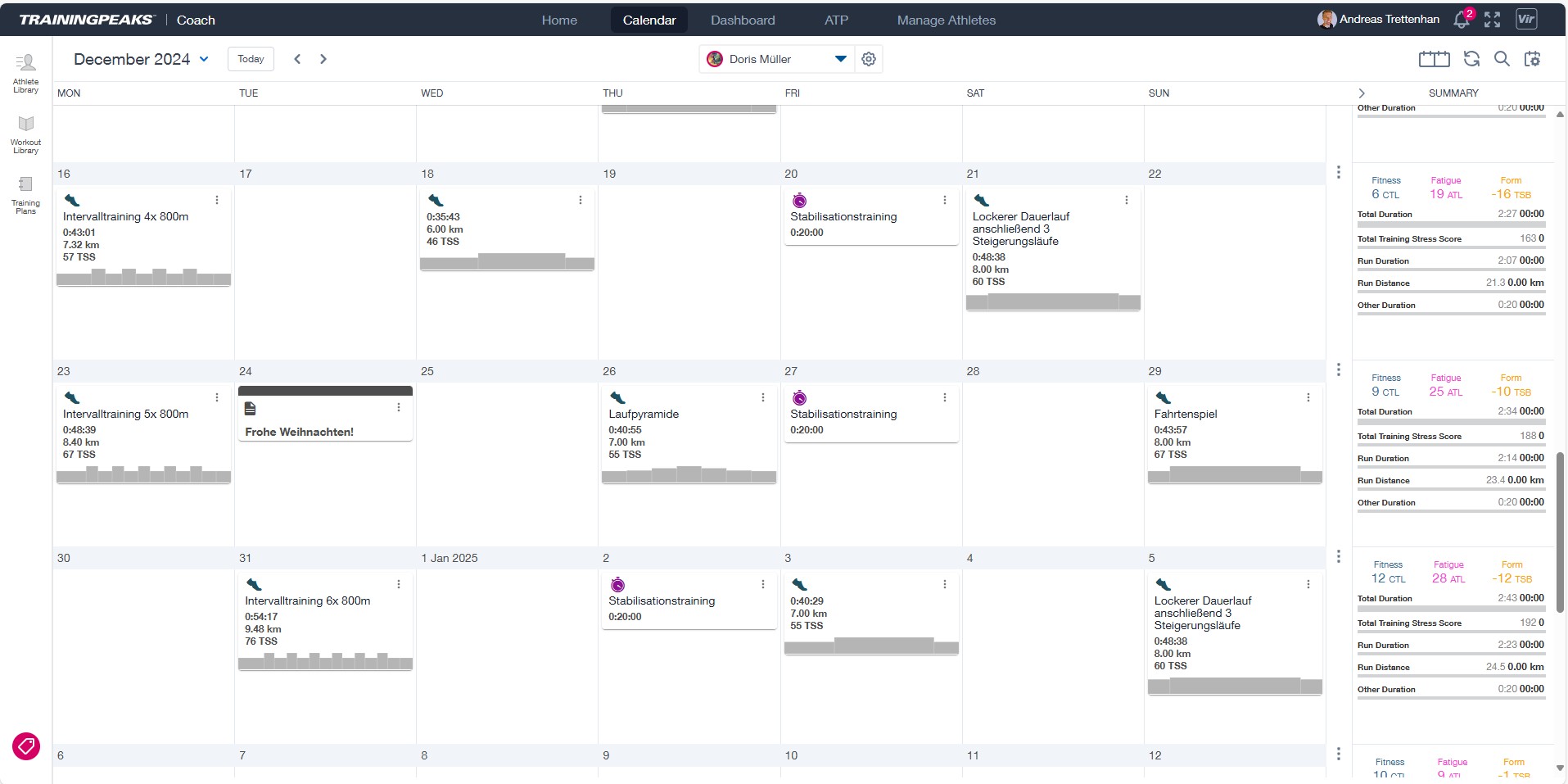This screenshot has height=784, width=1568.
Task: Open the calendar search magnifier
Action: (1502, 59)
